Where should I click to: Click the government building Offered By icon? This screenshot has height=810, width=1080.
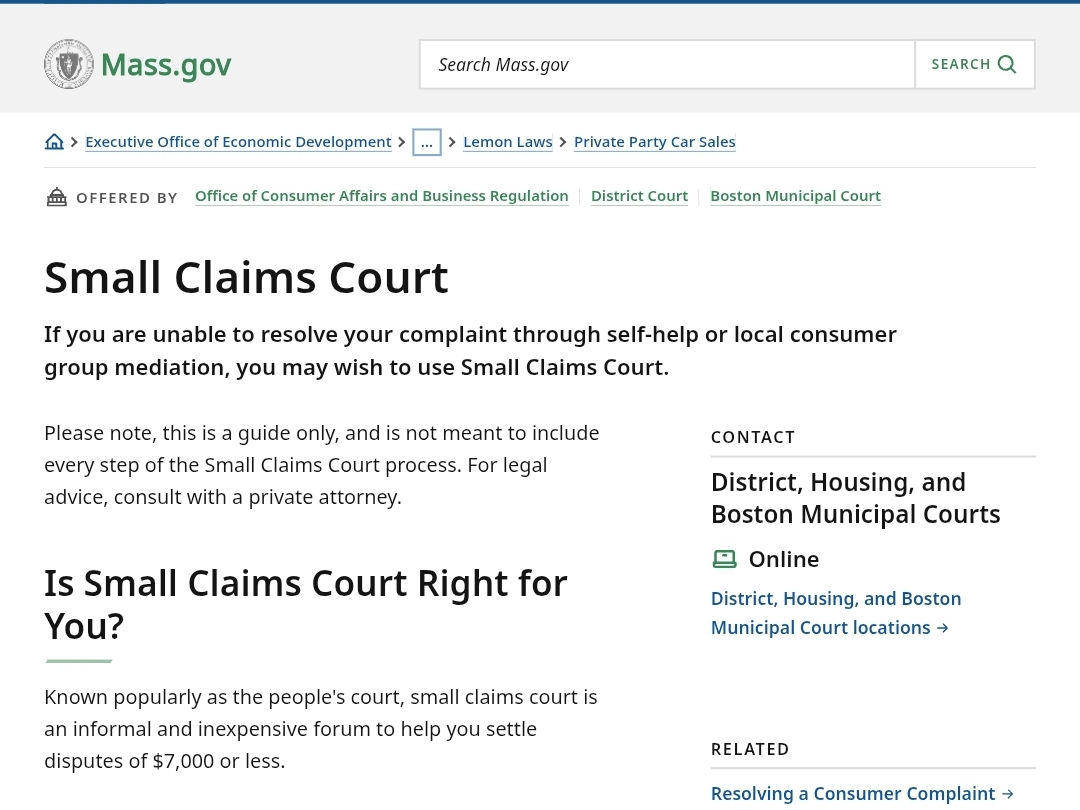pyautogui.click(x=56, y=198)
